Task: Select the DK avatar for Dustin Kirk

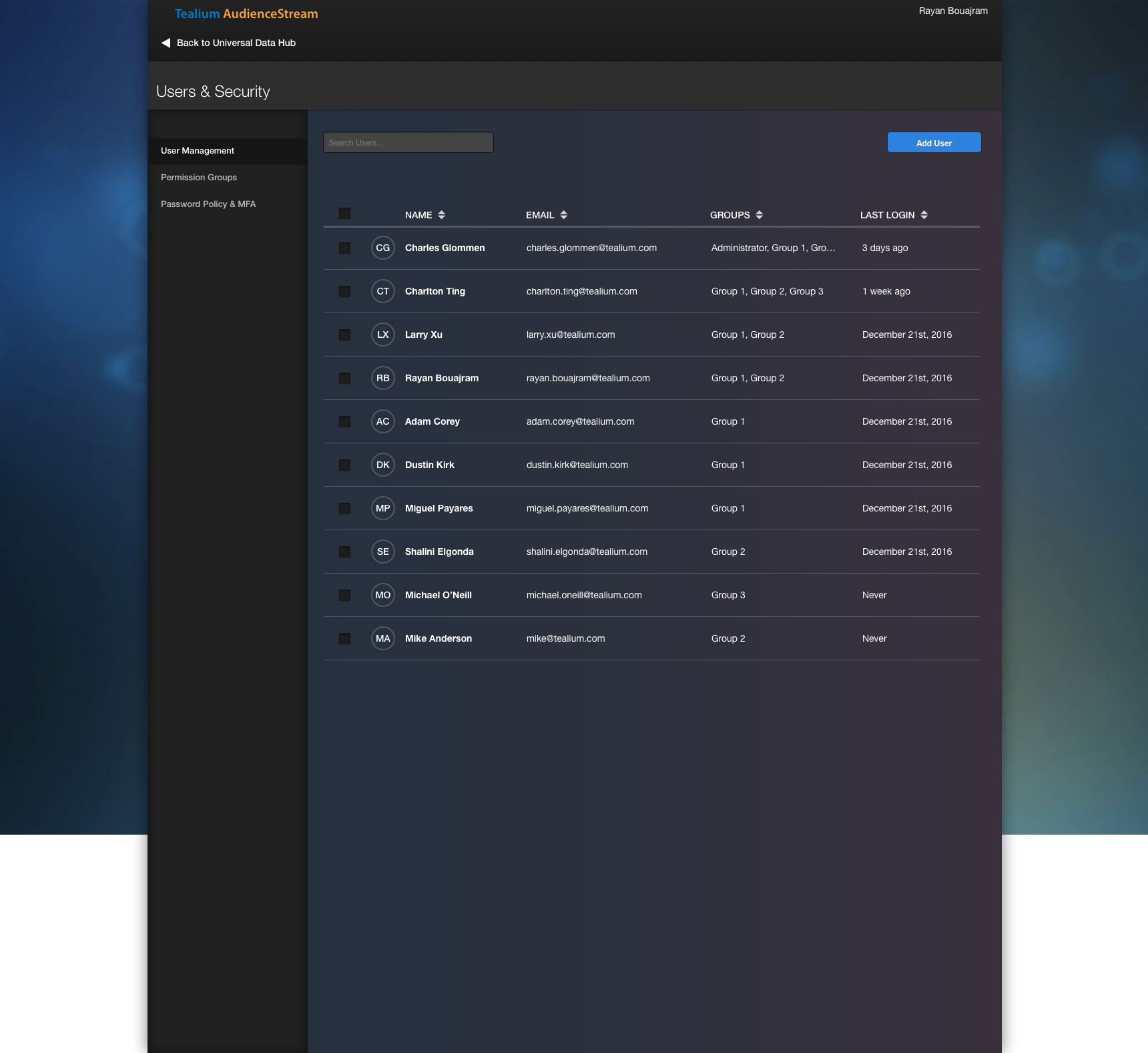Action: (x=383, y=465)
